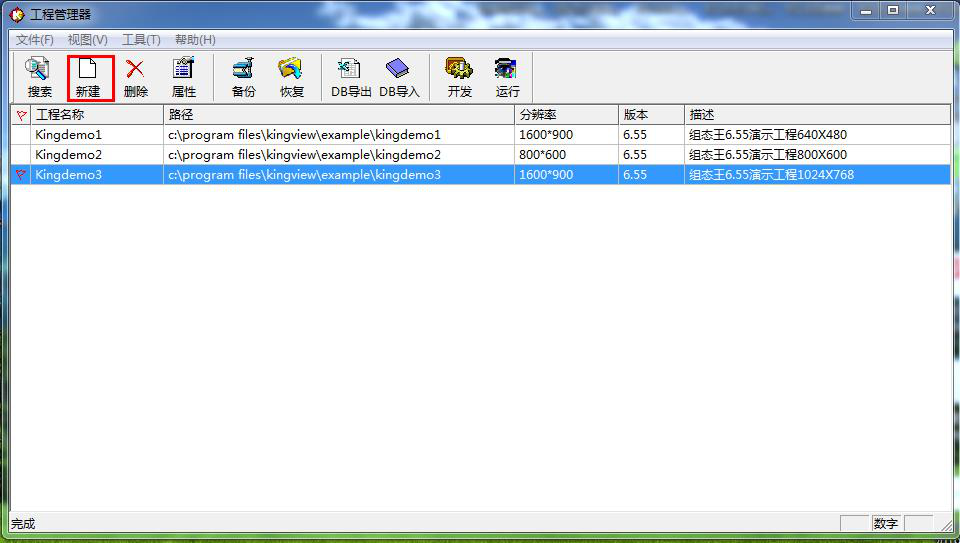Start runtime with 运行 icon

[x=507, y=77]
